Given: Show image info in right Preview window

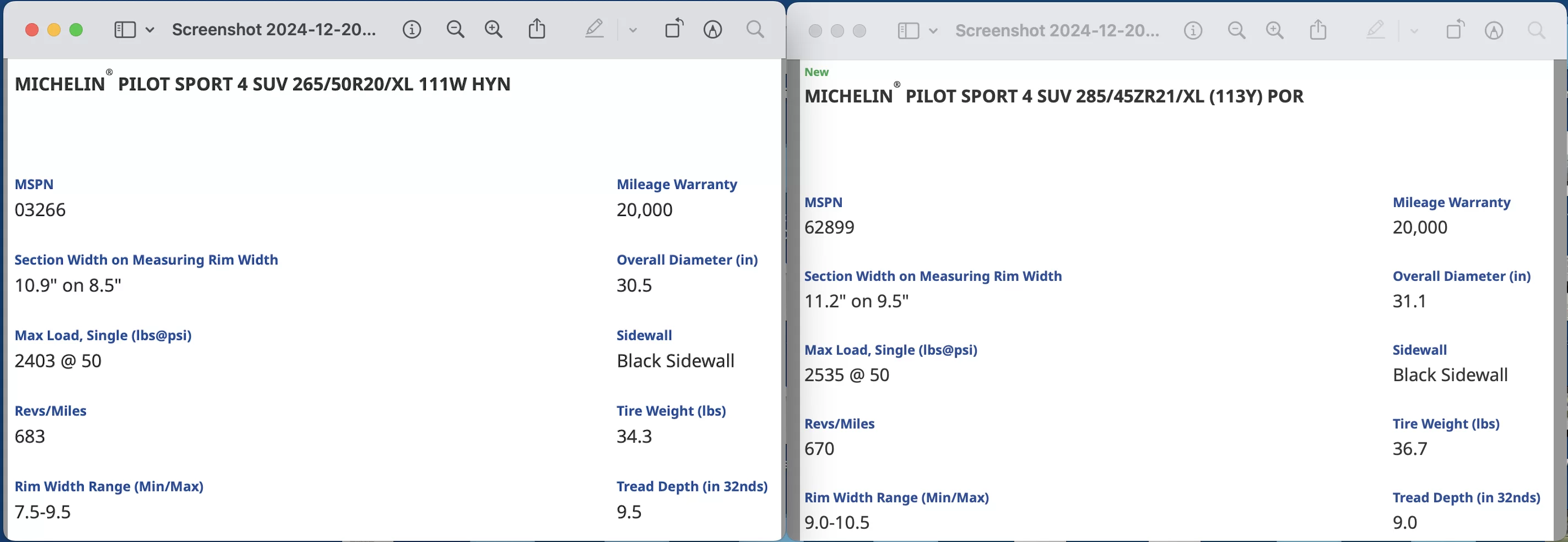Looking at the screenshot, I should pyautogui.click(x=1193, y=30).
